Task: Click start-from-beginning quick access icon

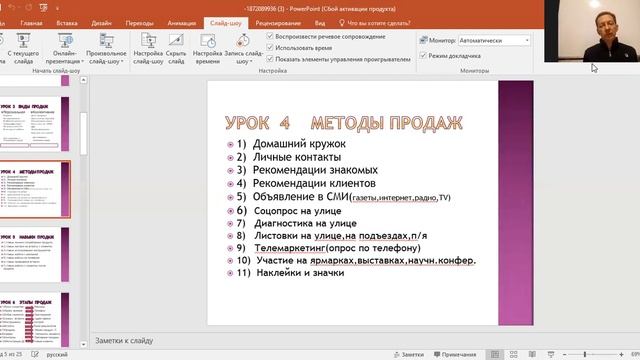Action: [x=43, y=8]
